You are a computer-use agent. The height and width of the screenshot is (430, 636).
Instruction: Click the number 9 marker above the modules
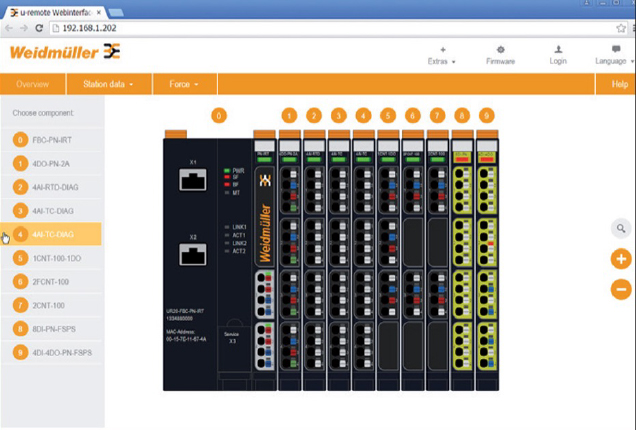(x=487, y=116)
